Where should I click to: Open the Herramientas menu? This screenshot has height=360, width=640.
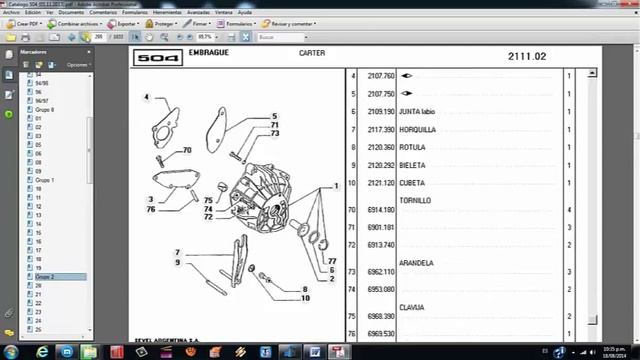[167, 13]
